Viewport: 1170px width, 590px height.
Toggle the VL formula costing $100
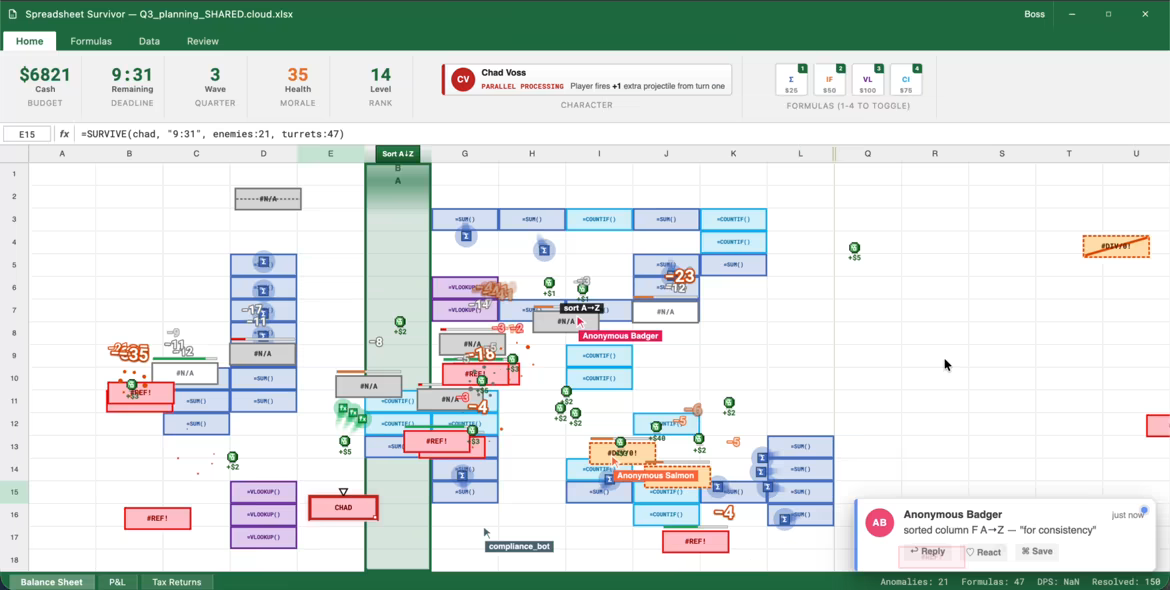pyautogui.click(x=867, y=81)
